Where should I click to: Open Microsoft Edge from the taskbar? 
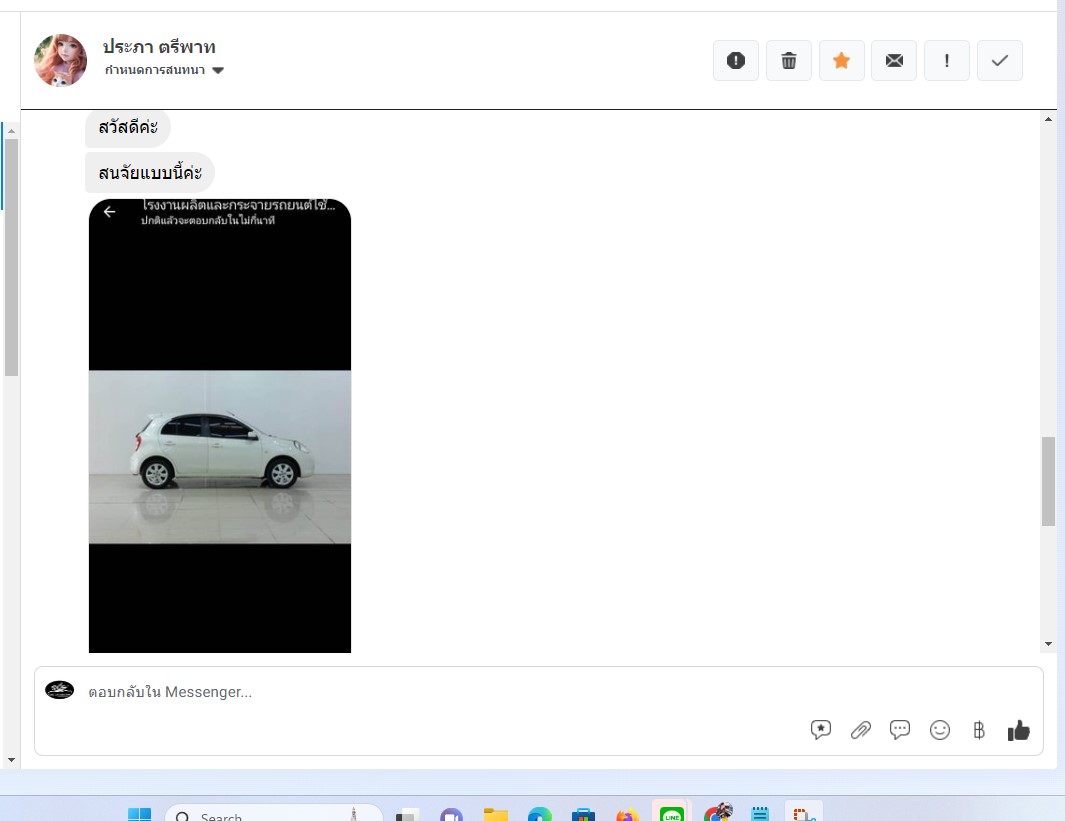coord(540,814)
